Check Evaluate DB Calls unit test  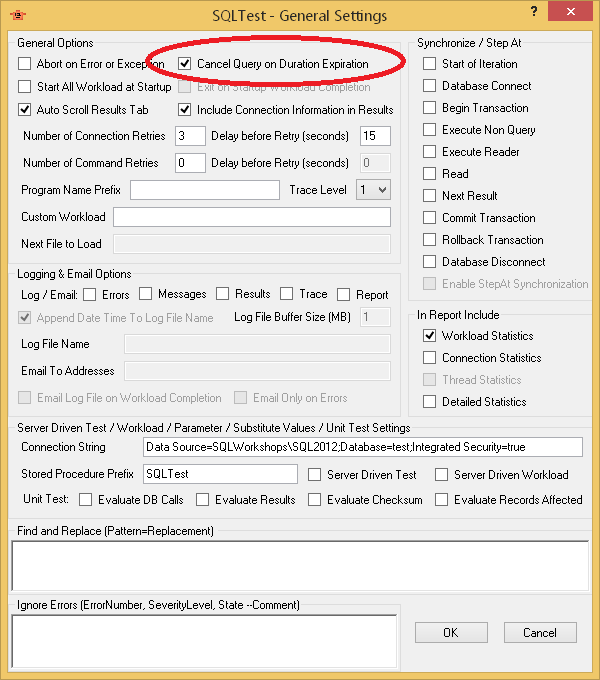(85, 500)
